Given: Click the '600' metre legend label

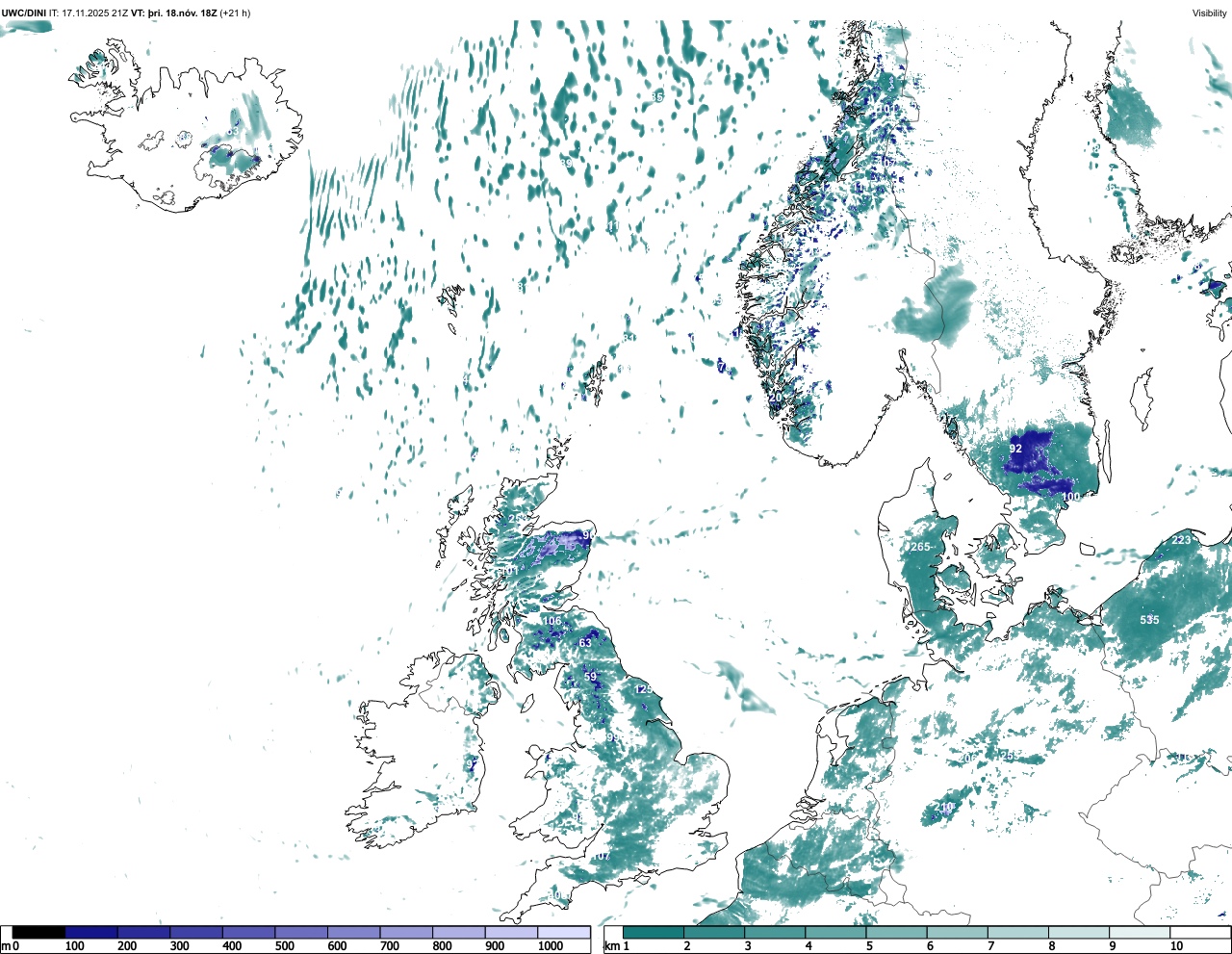Looking at the screenshot, I should [337, 946].
